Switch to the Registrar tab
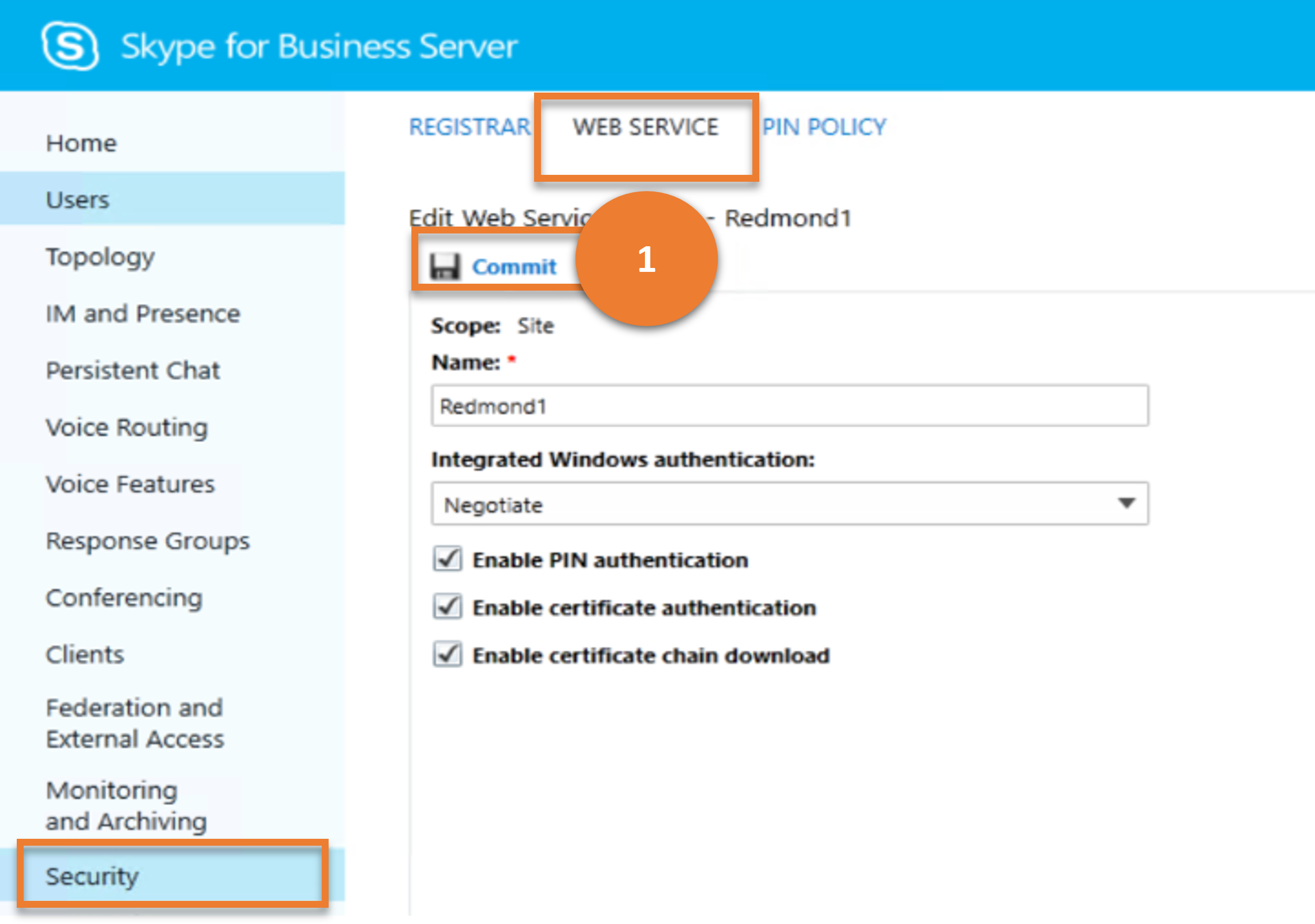The image size is (1315, 924). point(470,127)
